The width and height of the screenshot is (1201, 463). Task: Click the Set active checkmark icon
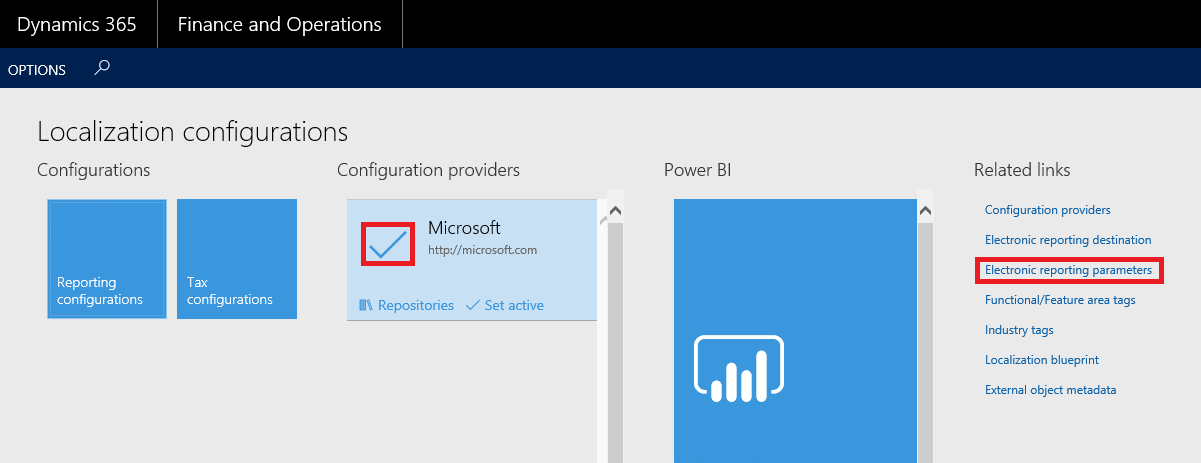473,305
